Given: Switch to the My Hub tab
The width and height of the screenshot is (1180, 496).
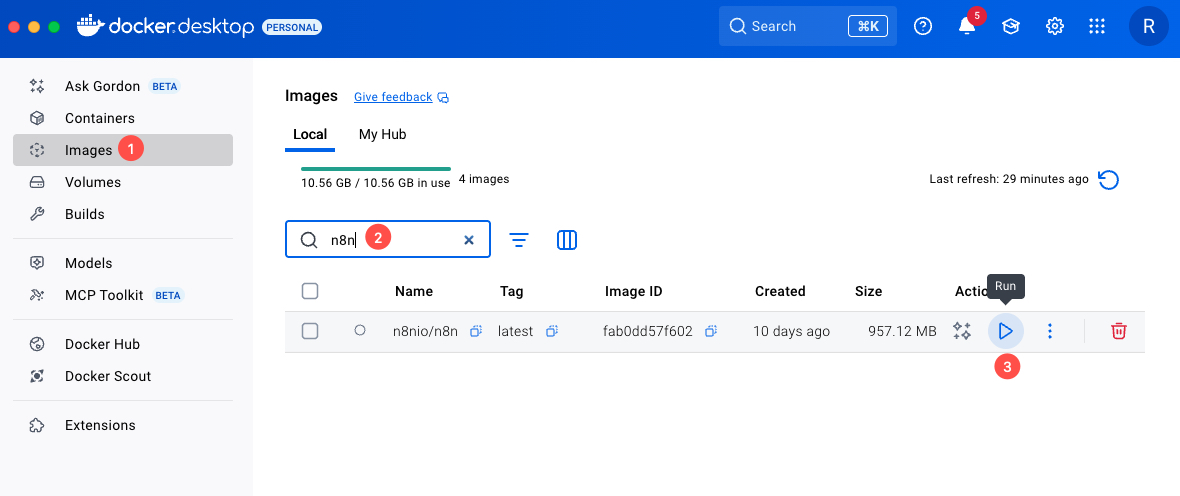Looking at the screenshot, I should click(382, 135).
